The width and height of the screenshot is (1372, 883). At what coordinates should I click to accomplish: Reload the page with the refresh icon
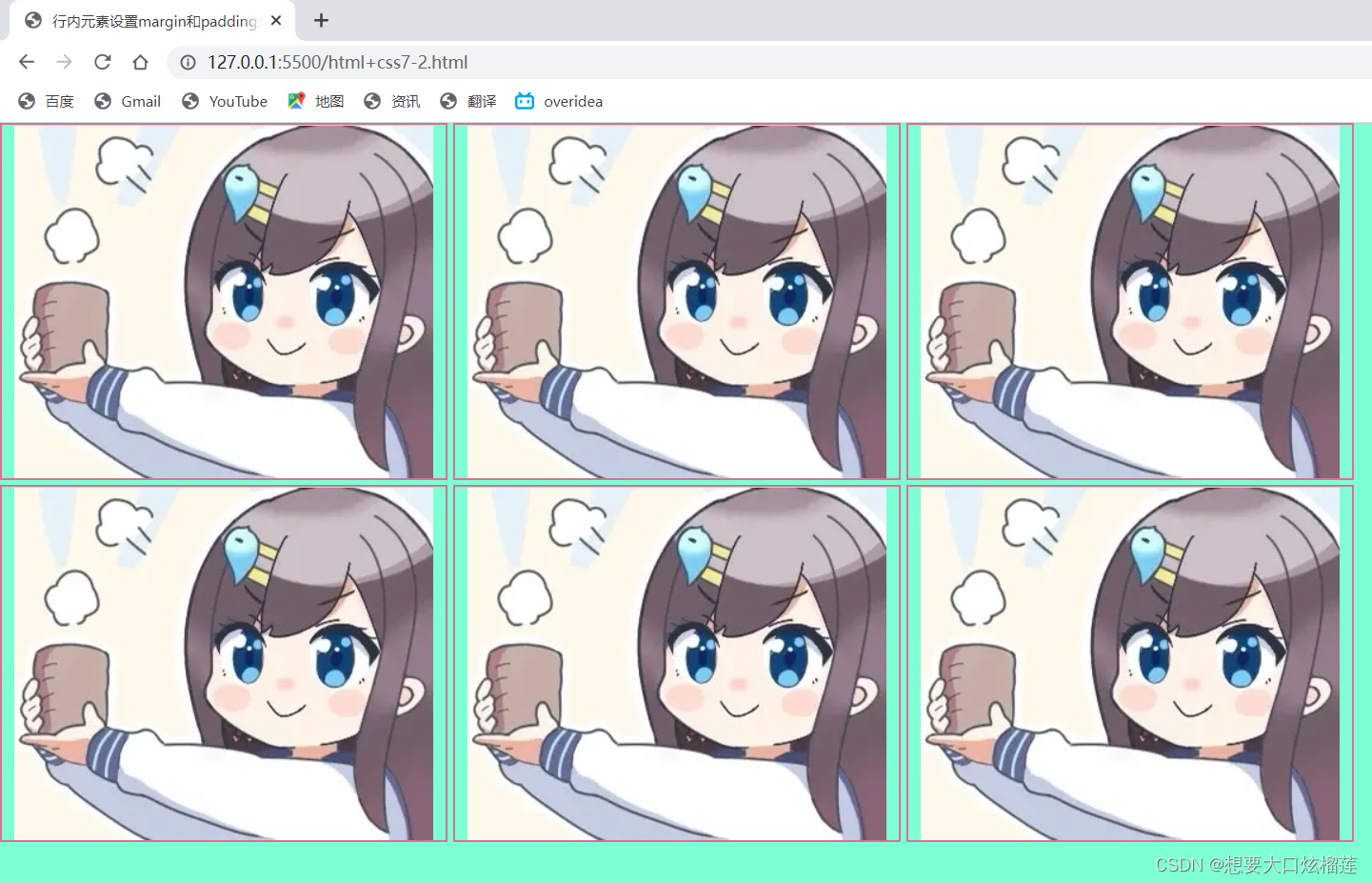point(103,62)
